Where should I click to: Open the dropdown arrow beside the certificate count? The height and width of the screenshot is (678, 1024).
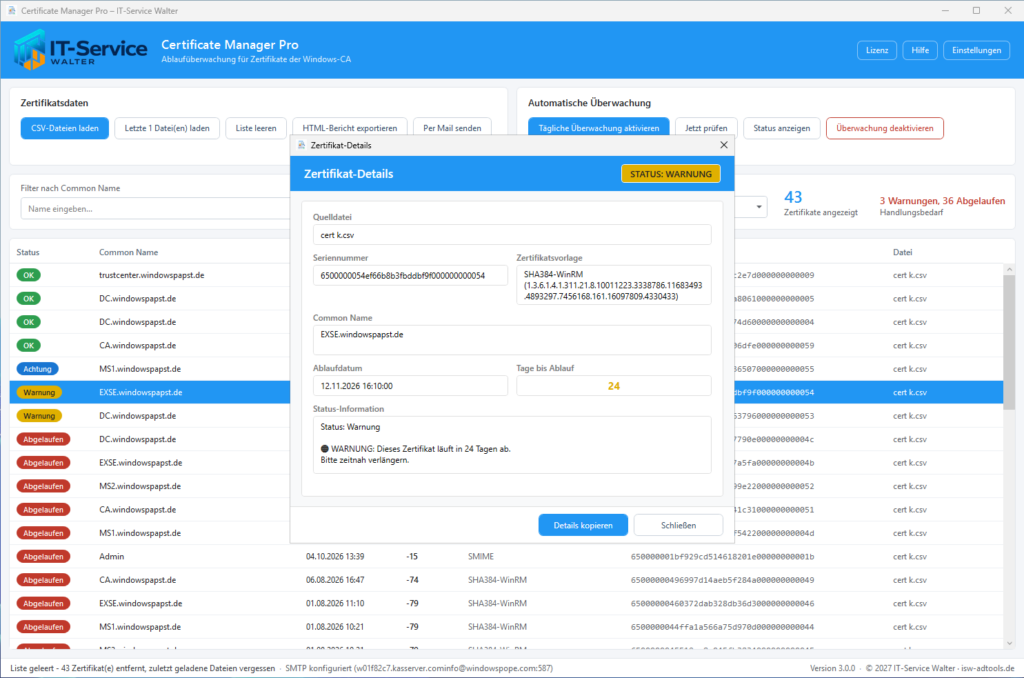coord(759,207)
